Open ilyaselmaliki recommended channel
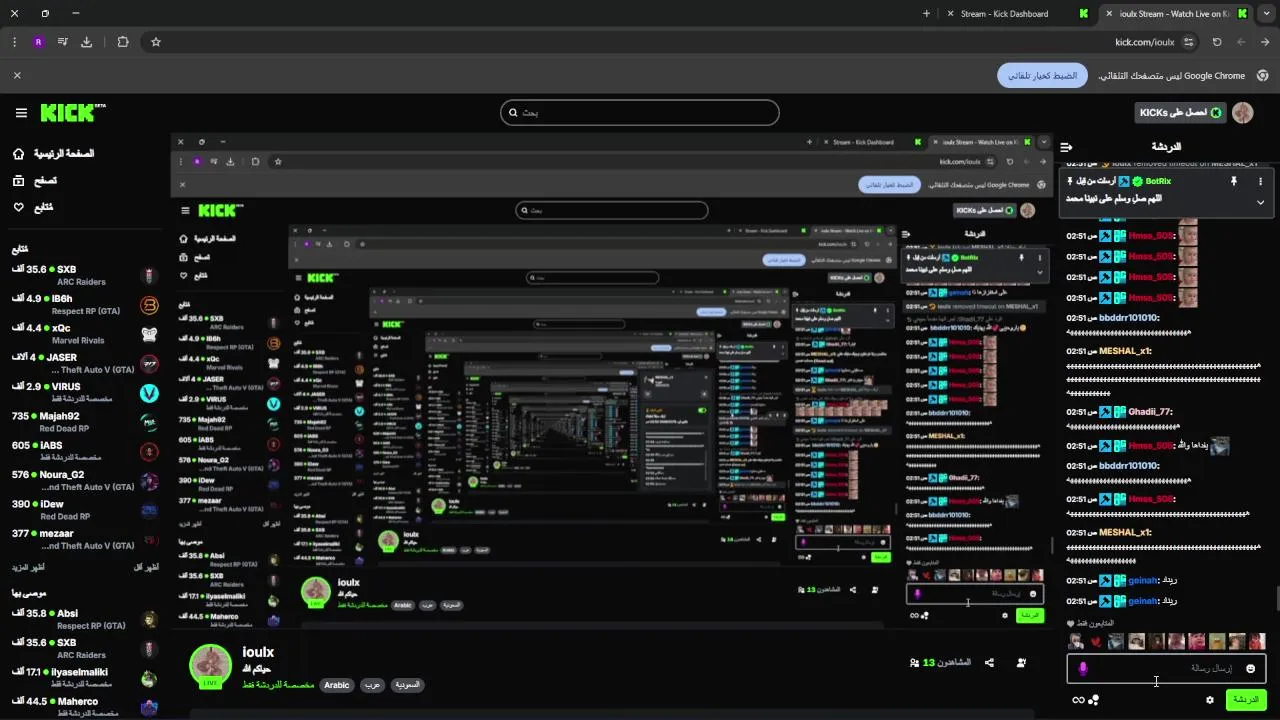This screenshot has height=720, width=1280. click(x=85, y=678)
